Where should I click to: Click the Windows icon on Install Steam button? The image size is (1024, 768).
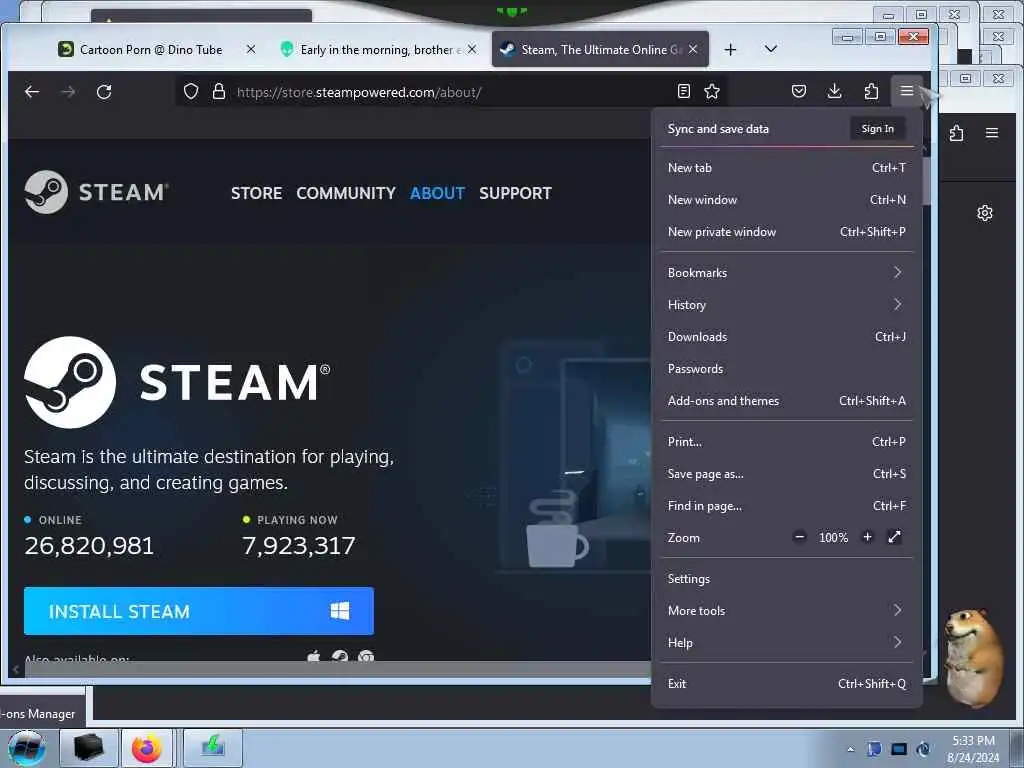(340, 611)
